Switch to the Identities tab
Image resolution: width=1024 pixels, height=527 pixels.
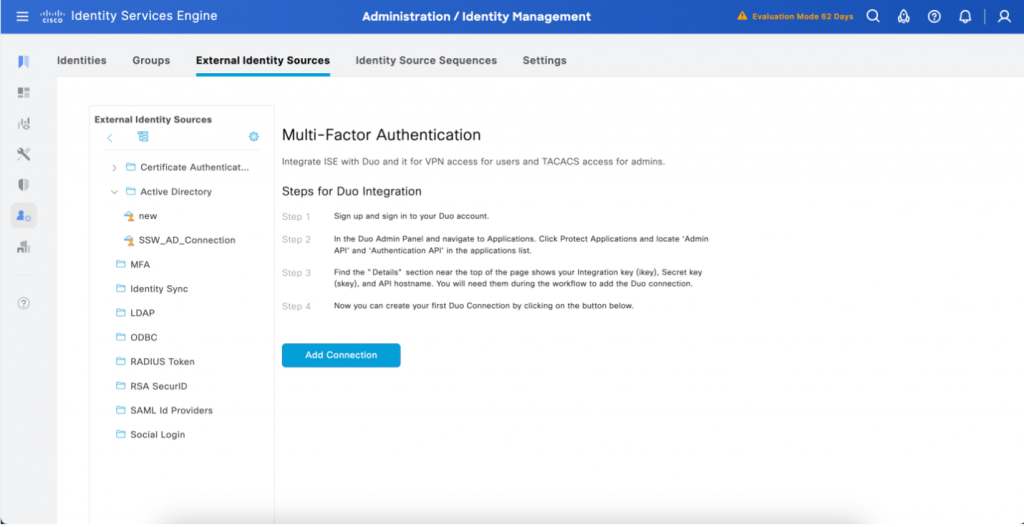(x=82, y=61)
